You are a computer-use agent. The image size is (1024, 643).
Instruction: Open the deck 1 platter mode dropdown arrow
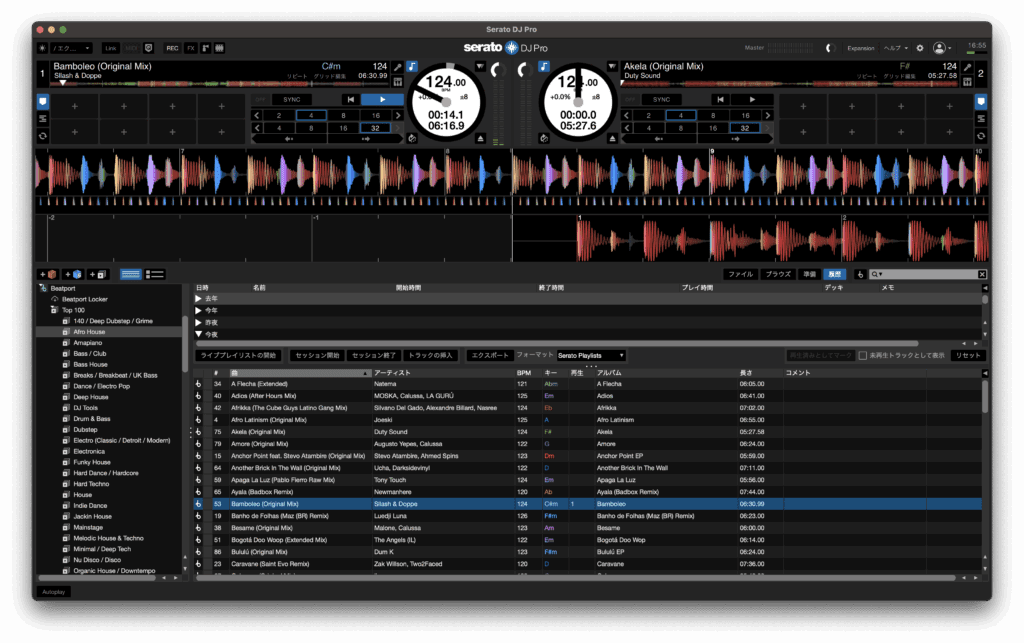pos(481,67)
